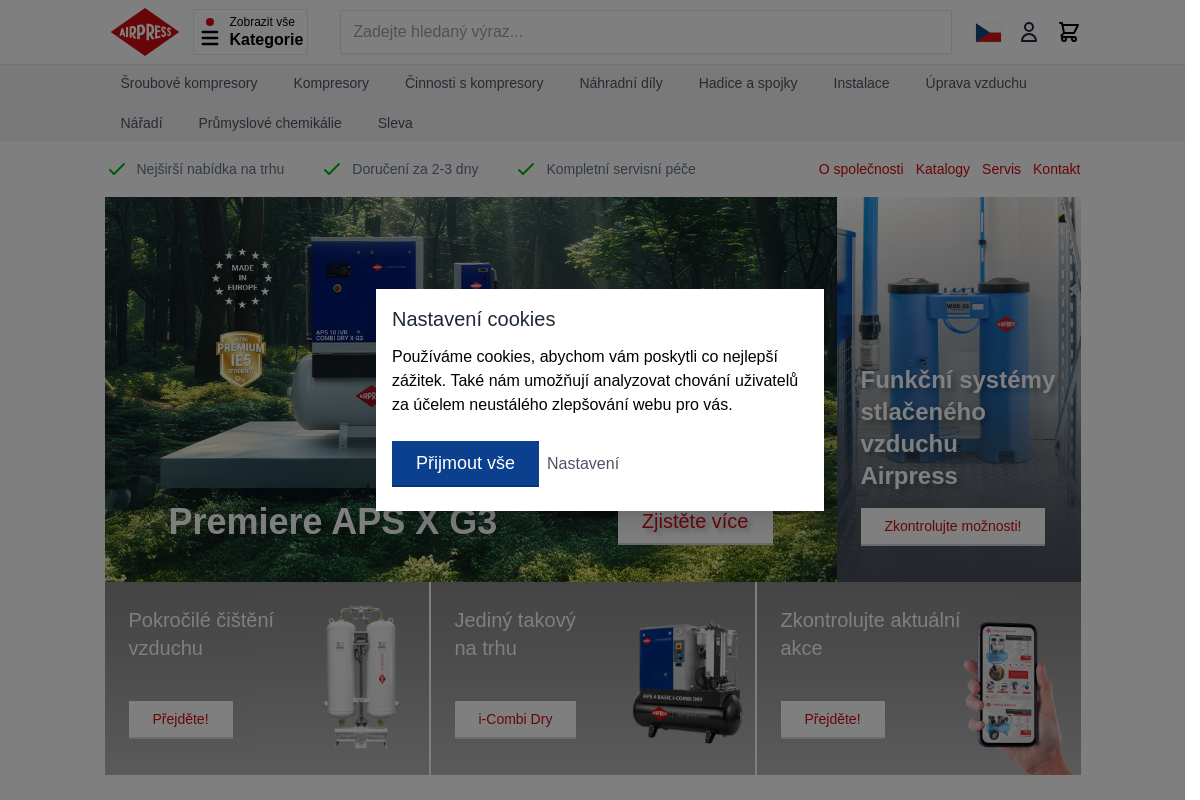Open the shopping cart icon

(1069, 33)
